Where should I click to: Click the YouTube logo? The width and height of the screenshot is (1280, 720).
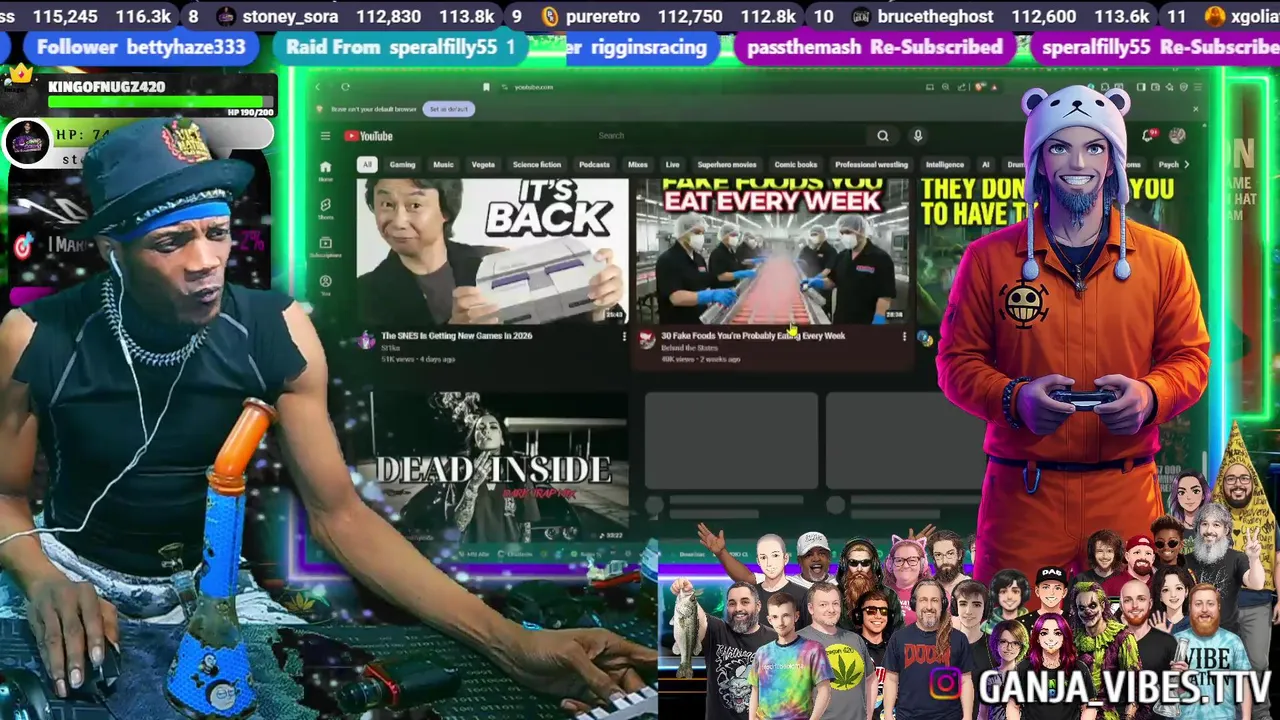(x=369, y=136)
